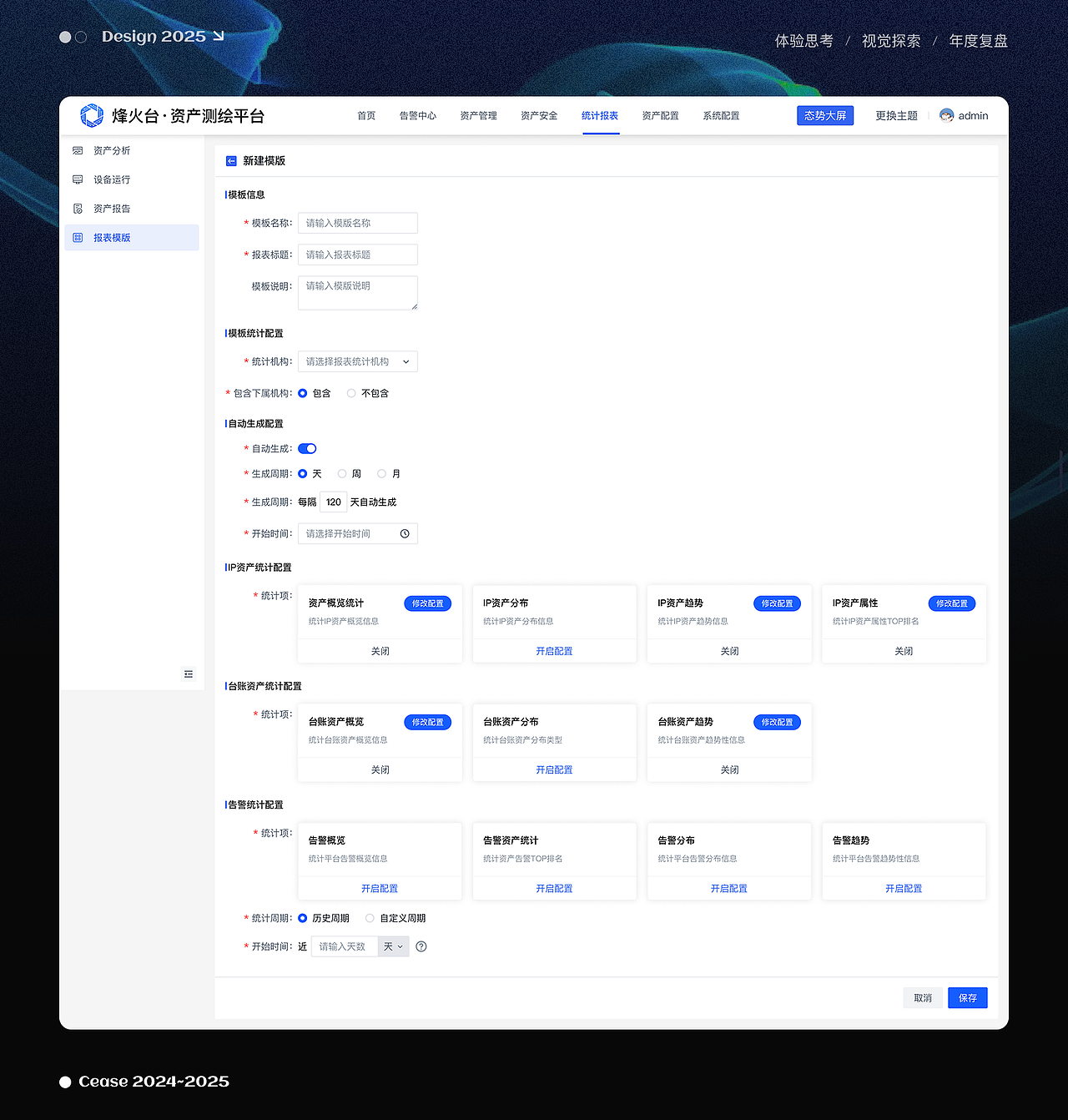Click 更换主题 link
Viewport: 1068px width, 1120px height.
[x=896, y=116]
